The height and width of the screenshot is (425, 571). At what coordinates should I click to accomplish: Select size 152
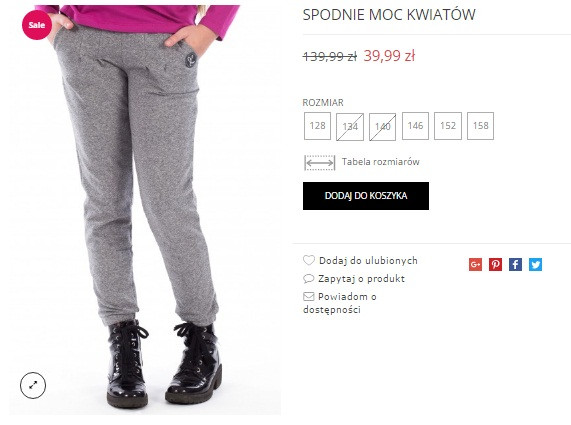tap(448, 126)
